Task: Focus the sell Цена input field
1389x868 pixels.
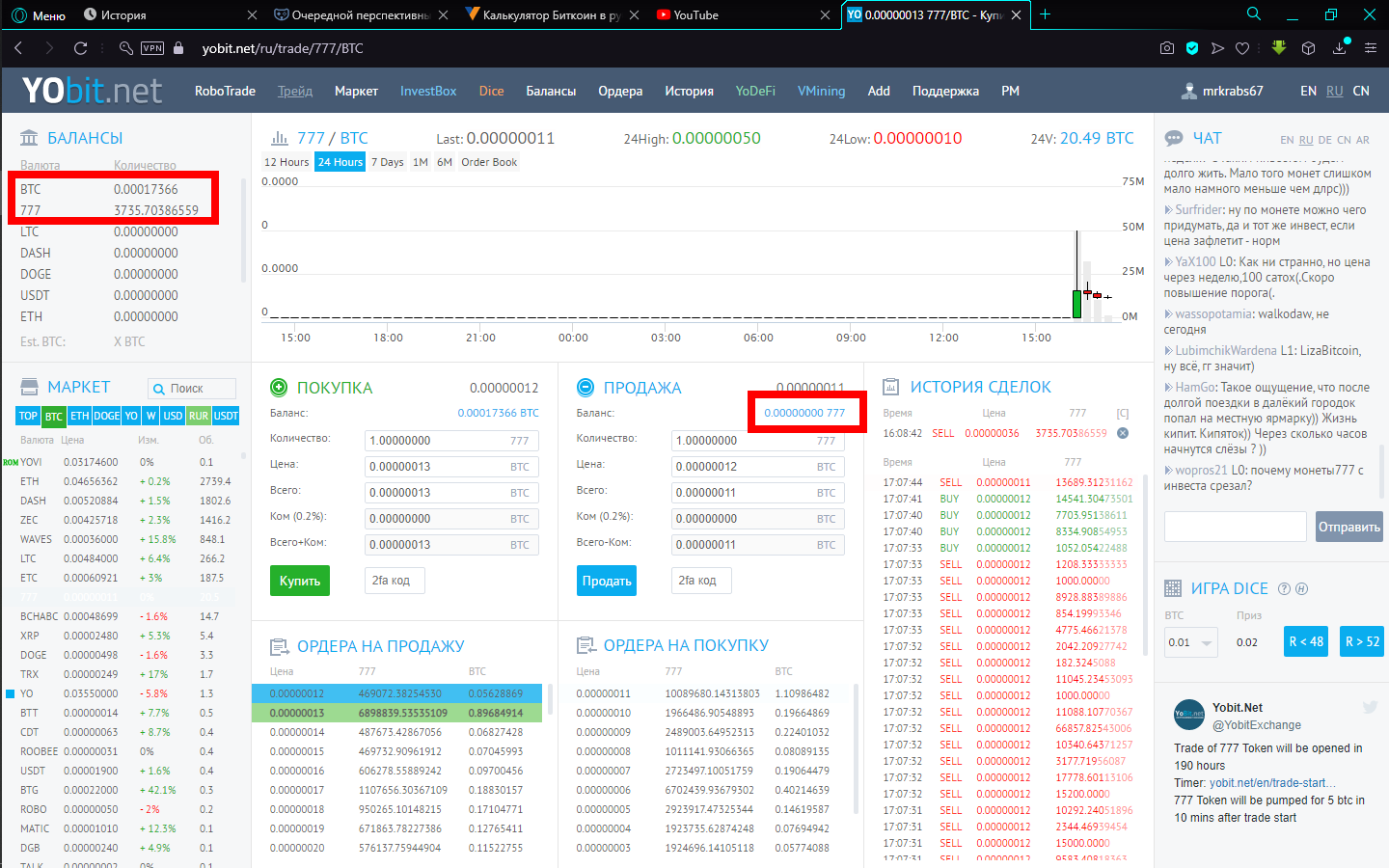Action: pos(758,467)
